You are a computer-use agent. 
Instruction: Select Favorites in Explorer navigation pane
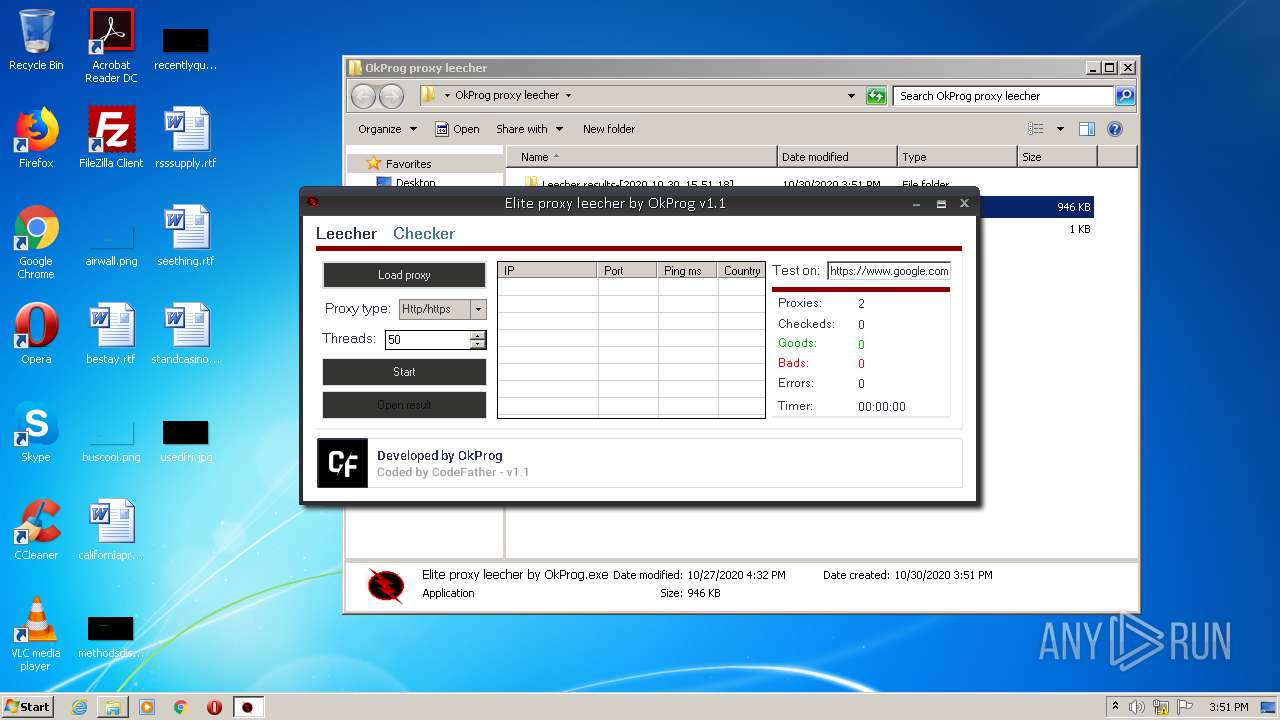coord(408,164)
